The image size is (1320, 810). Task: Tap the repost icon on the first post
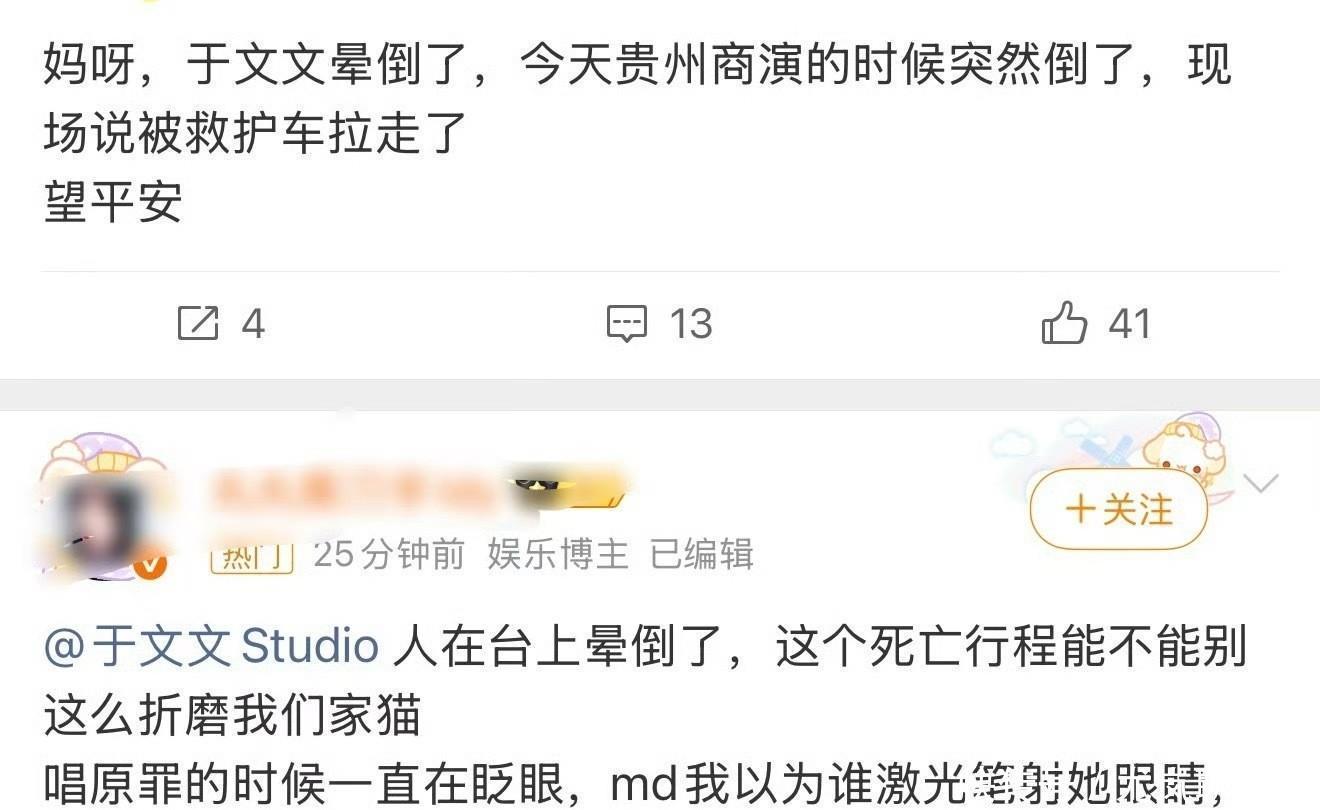coord(197,323)
